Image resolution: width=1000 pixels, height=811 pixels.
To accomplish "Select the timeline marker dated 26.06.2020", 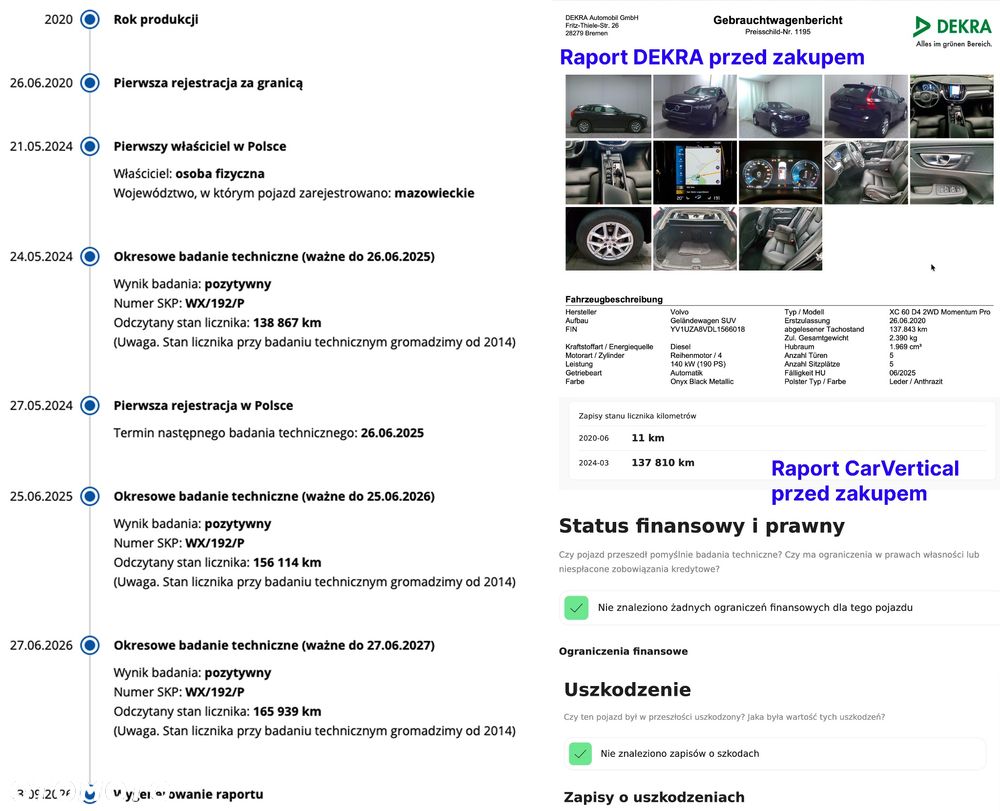I will [90, 83].
